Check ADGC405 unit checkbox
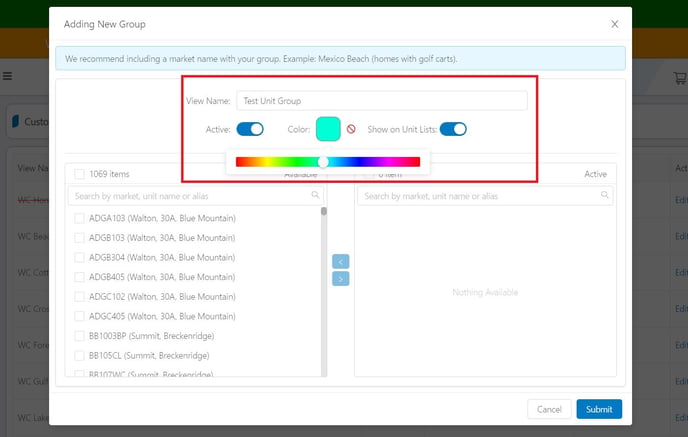This screenshot has width=688, height=437. click(x=79, y=316)
